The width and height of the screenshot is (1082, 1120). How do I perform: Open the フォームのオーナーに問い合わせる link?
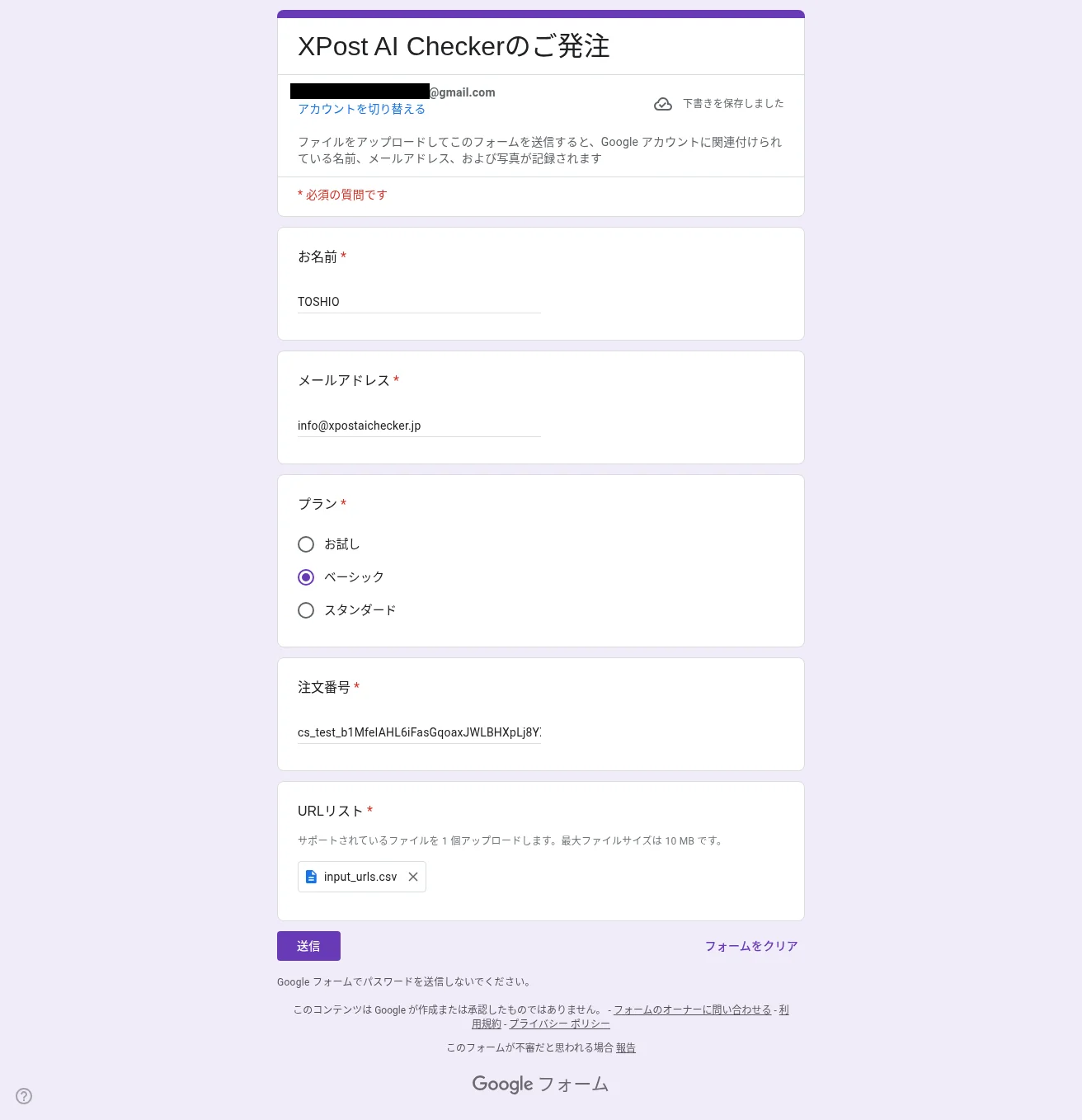pos(693,1009)
